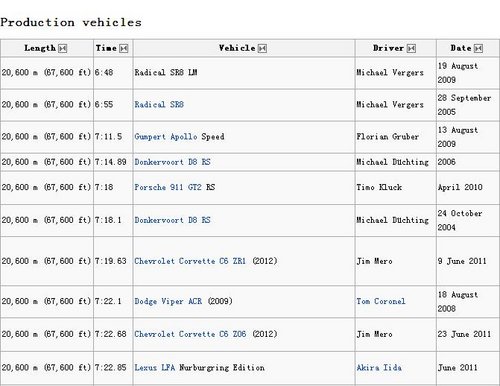This screenshot has width=500, height=386.
Task: Open Chevrolet Corvette C6 Z06 link
Action: click(190, 334)
